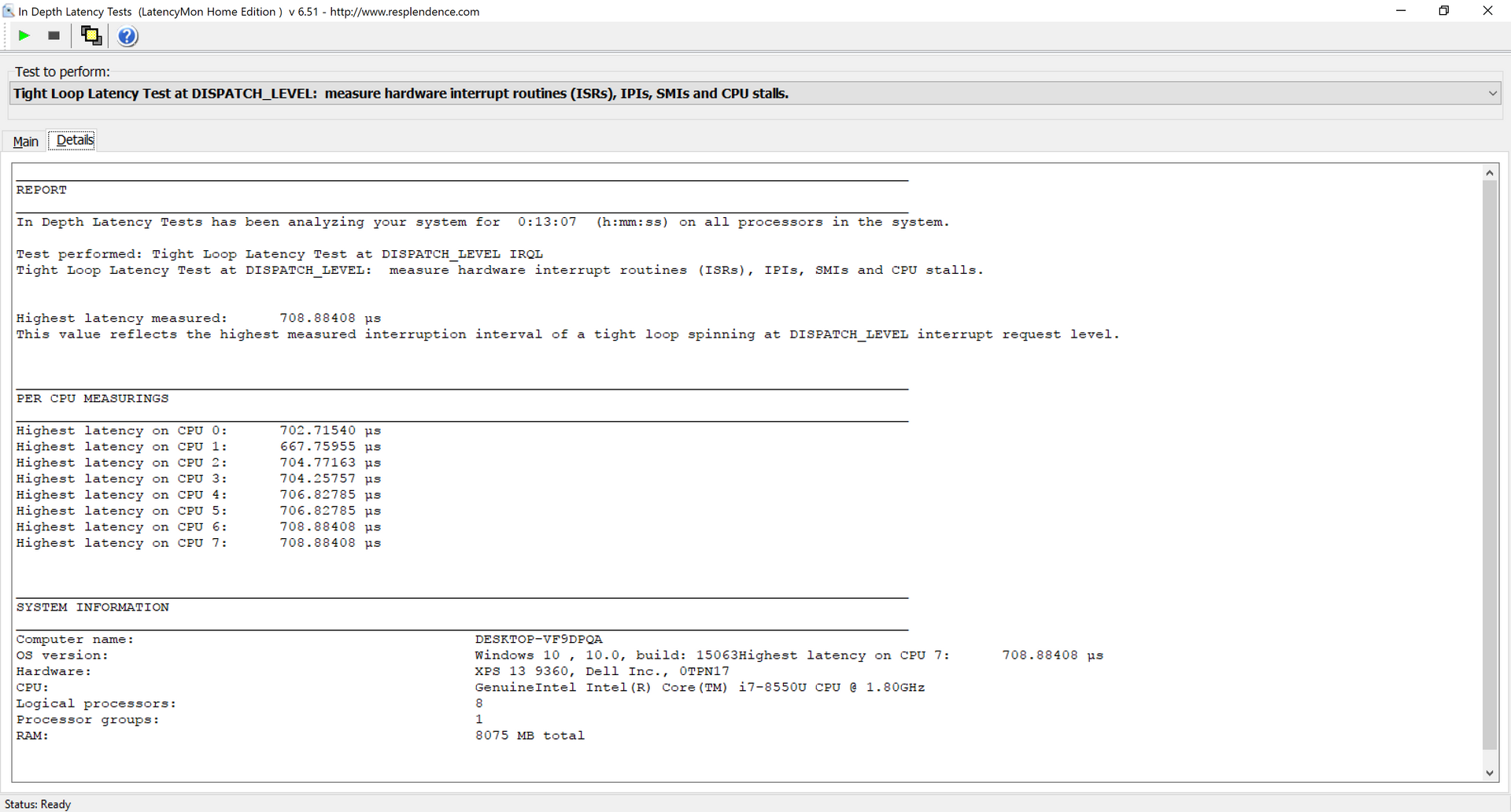Open help via the blue question mark icon
Screen dimensions: 1511x812
tap(127, 36)
